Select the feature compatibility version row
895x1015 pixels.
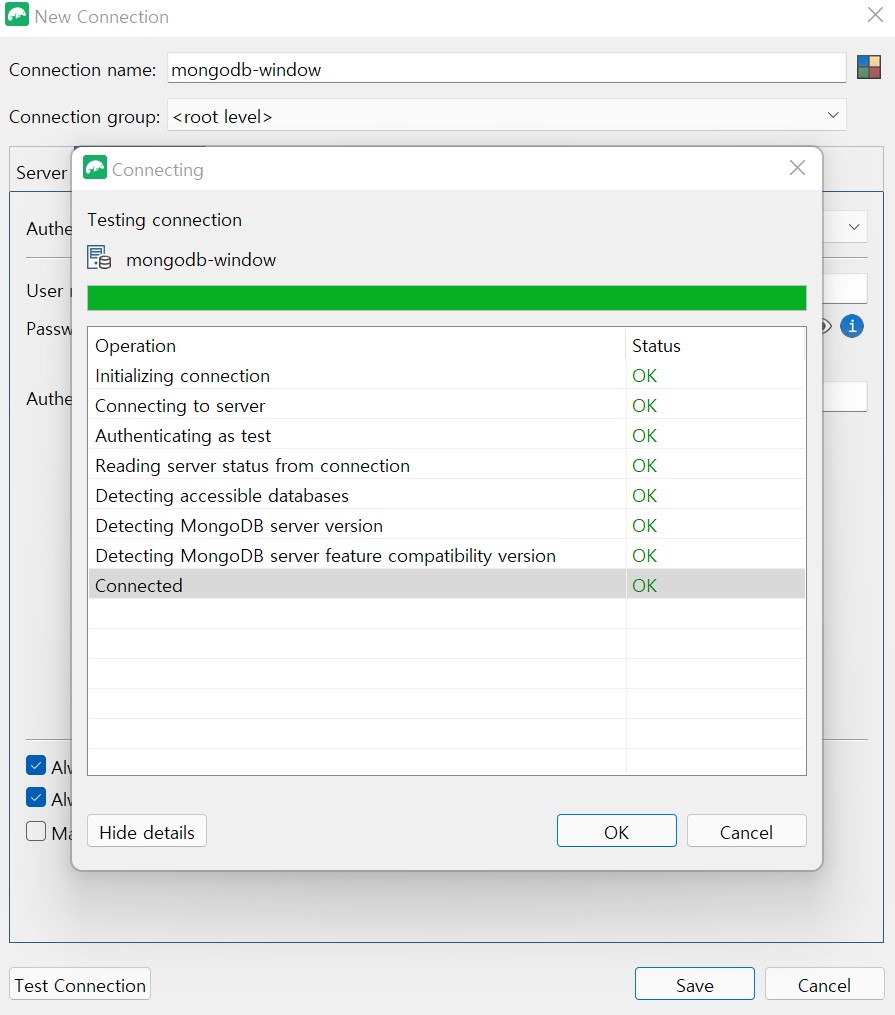(447, 555)
